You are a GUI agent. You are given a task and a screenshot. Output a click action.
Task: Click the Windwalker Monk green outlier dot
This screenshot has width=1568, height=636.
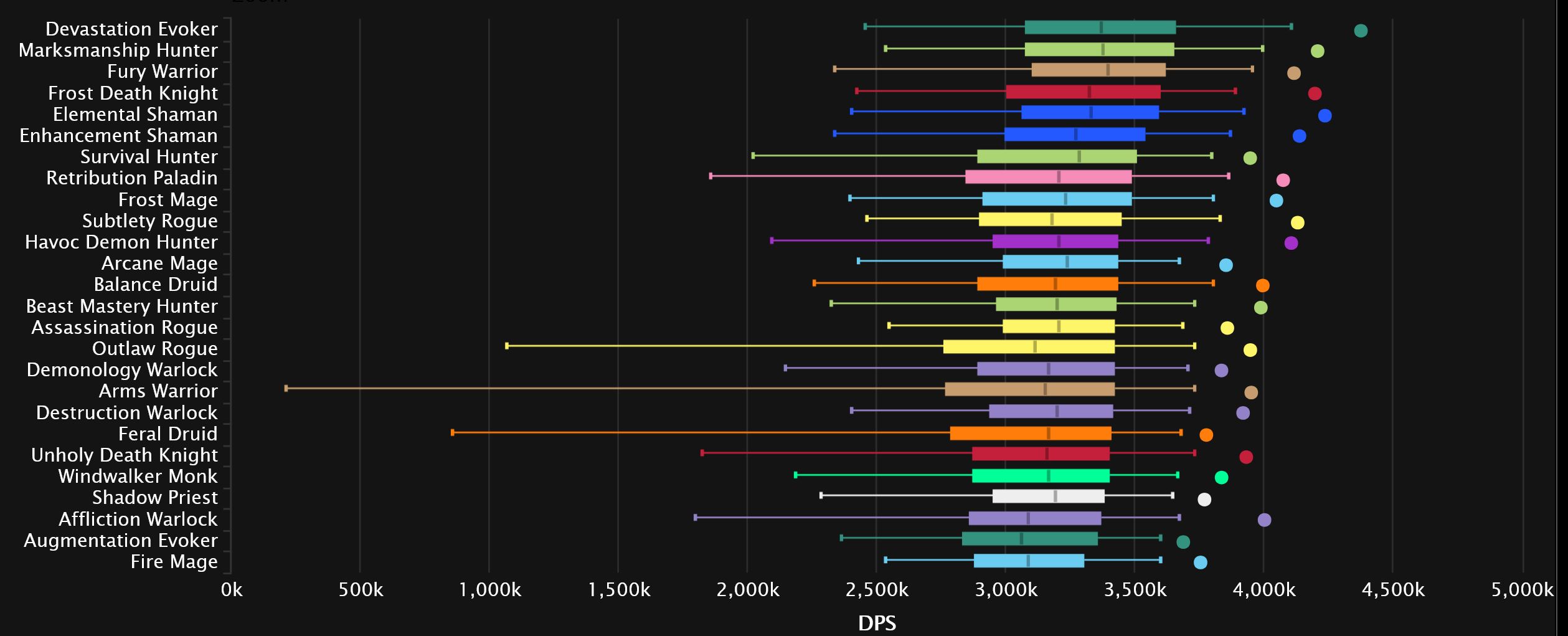click(x=1221, y=478)
